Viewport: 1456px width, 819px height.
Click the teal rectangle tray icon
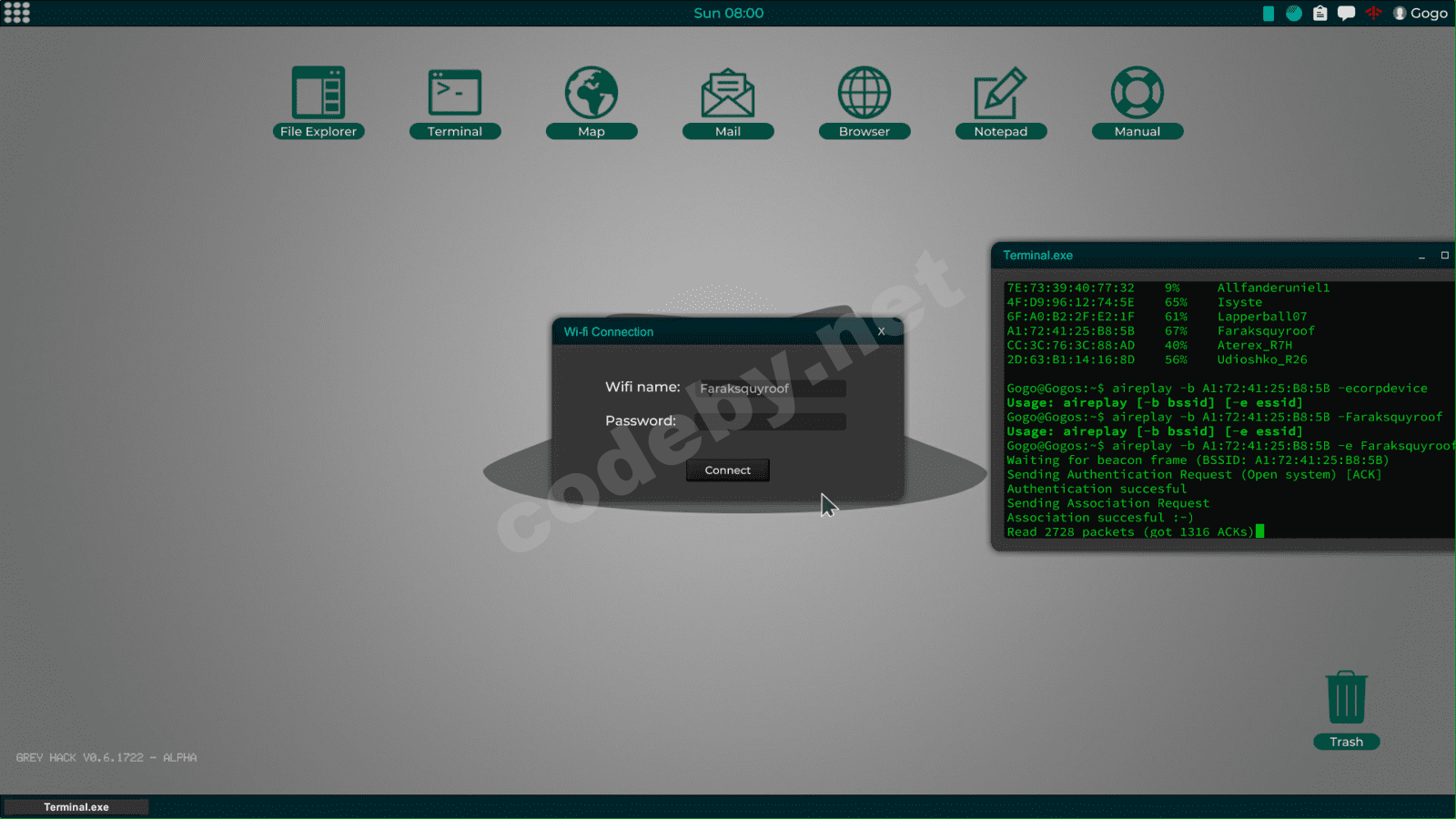(x=1269, y=13)
